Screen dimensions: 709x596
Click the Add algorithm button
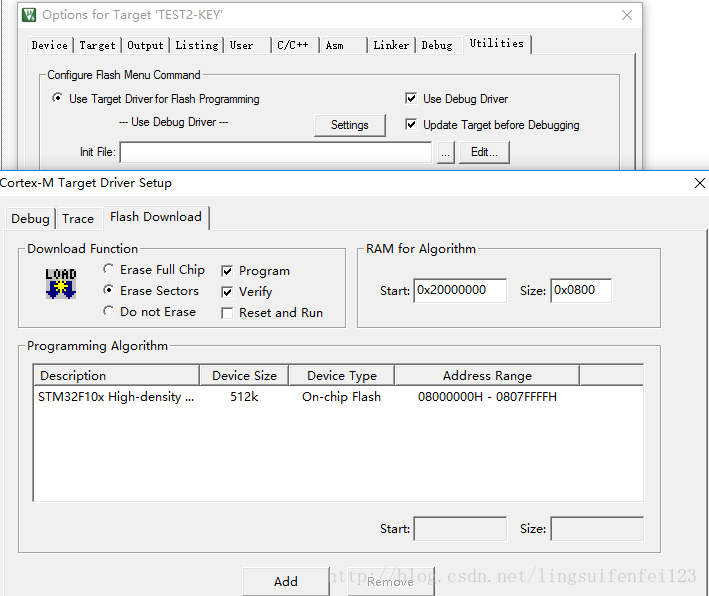tap(286, 581)
